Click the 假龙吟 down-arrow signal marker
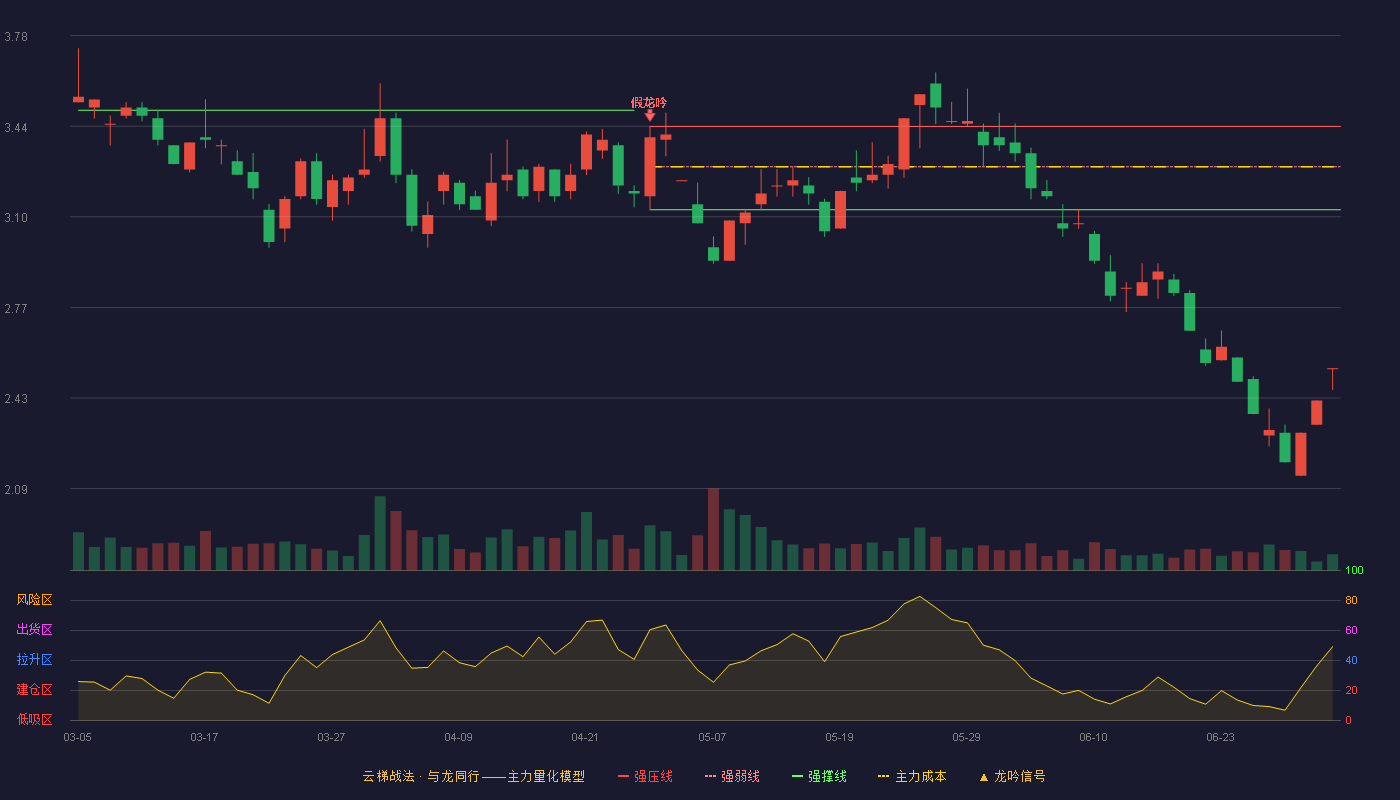The height and width of the screenshot is (800, 1400). (x=650, y=116)
